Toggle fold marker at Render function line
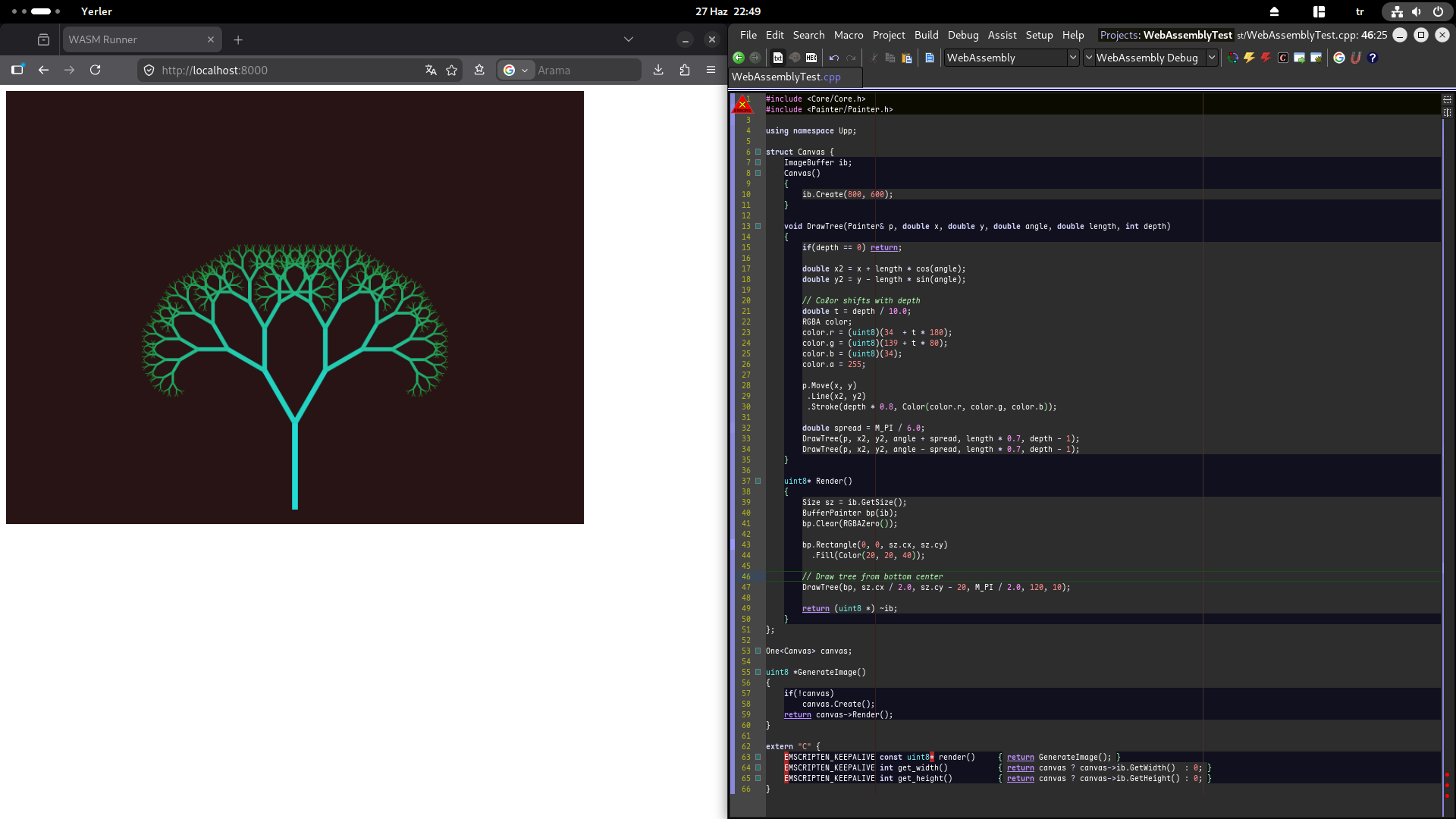1456x819 pixels. click(x=758, y=481)
